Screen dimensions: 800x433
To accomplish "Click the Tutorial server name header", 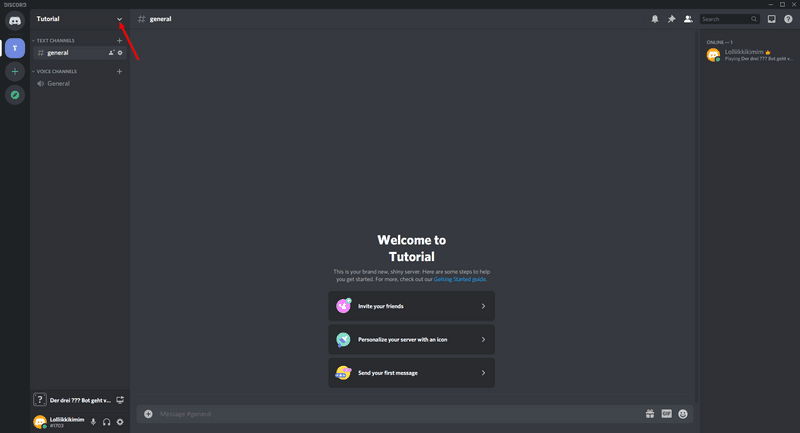I will [48, 19].
